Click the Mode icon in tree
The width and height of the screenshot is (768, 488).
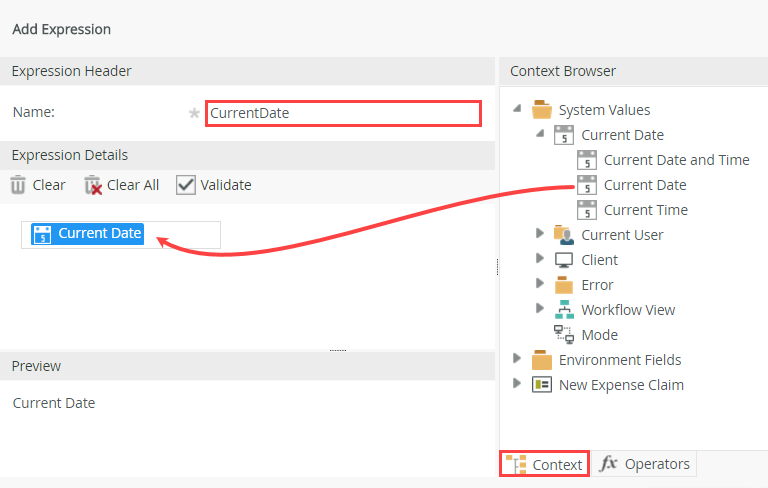pyautogui.click(x=564, y=335)
